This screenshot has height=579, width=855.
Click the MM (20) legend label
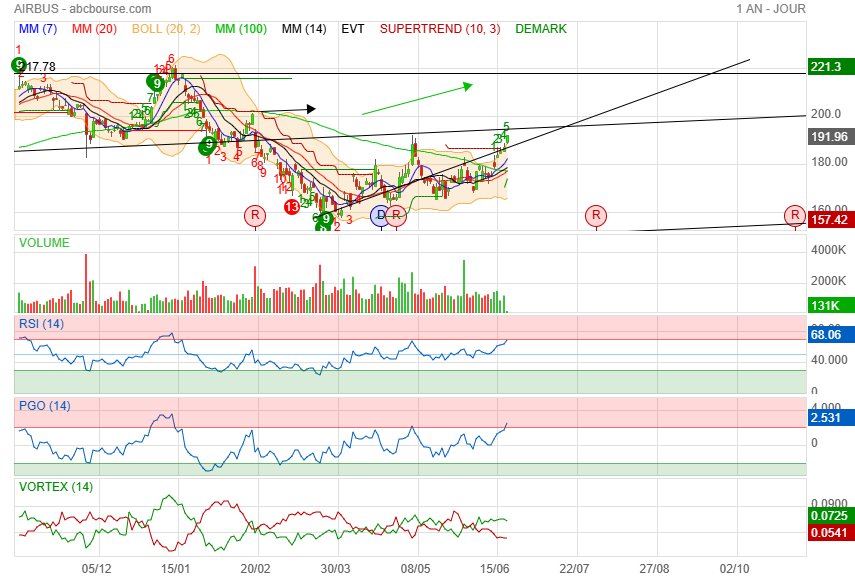point(94,28)
